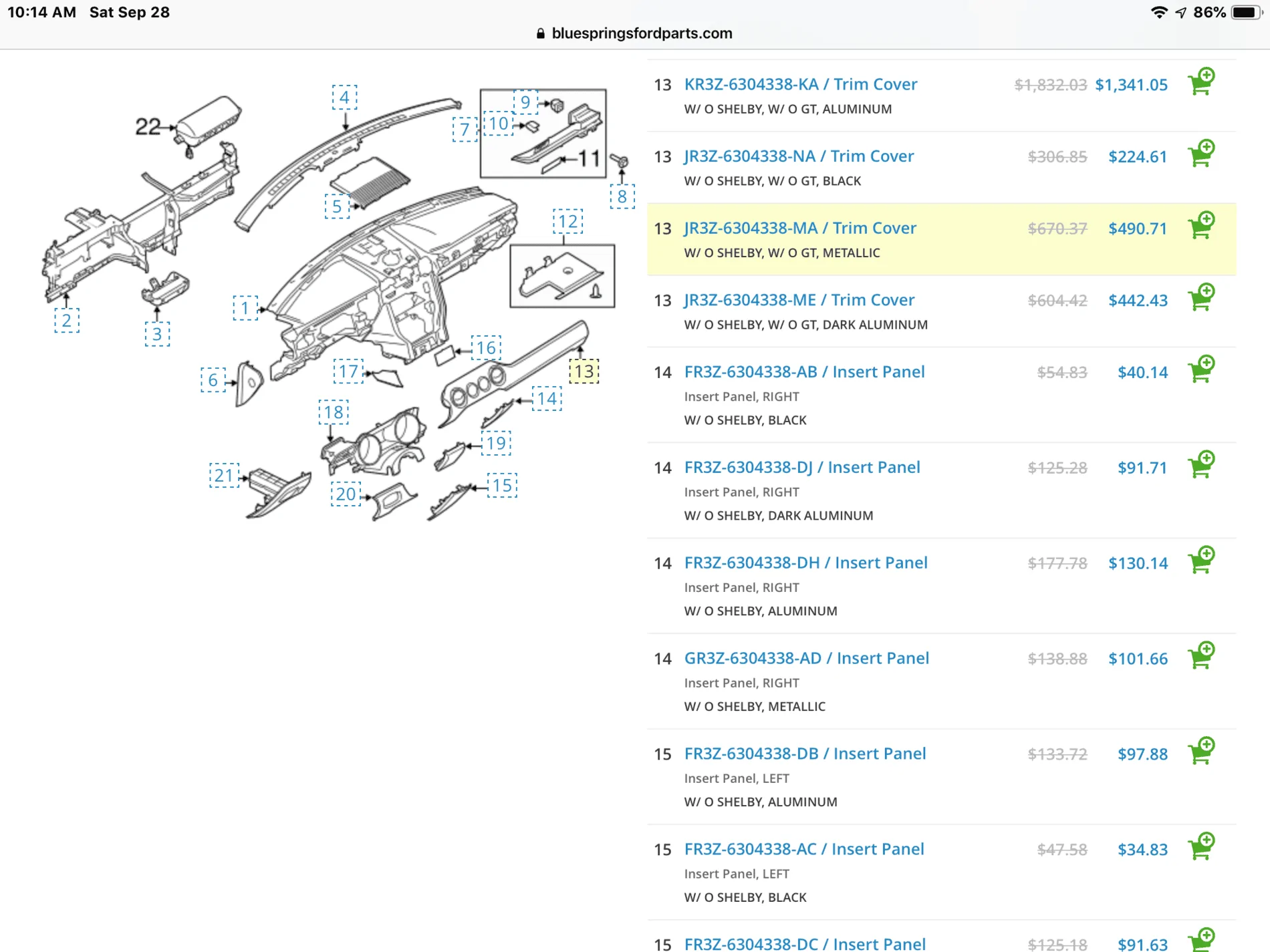Viewport: 1270px width, 952px height.
Task: Open FR3Z-6304338-DC / Insert Panel link
Action: [805, 943]
